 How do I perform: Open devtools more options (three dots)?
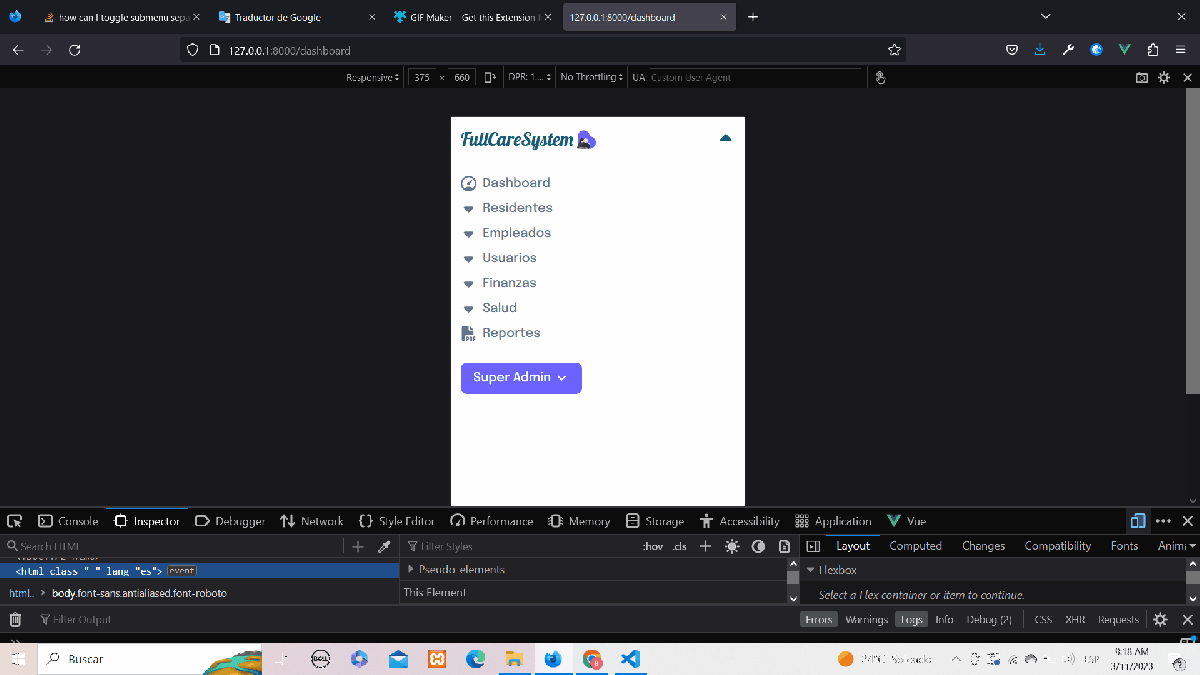[1163, 521]
